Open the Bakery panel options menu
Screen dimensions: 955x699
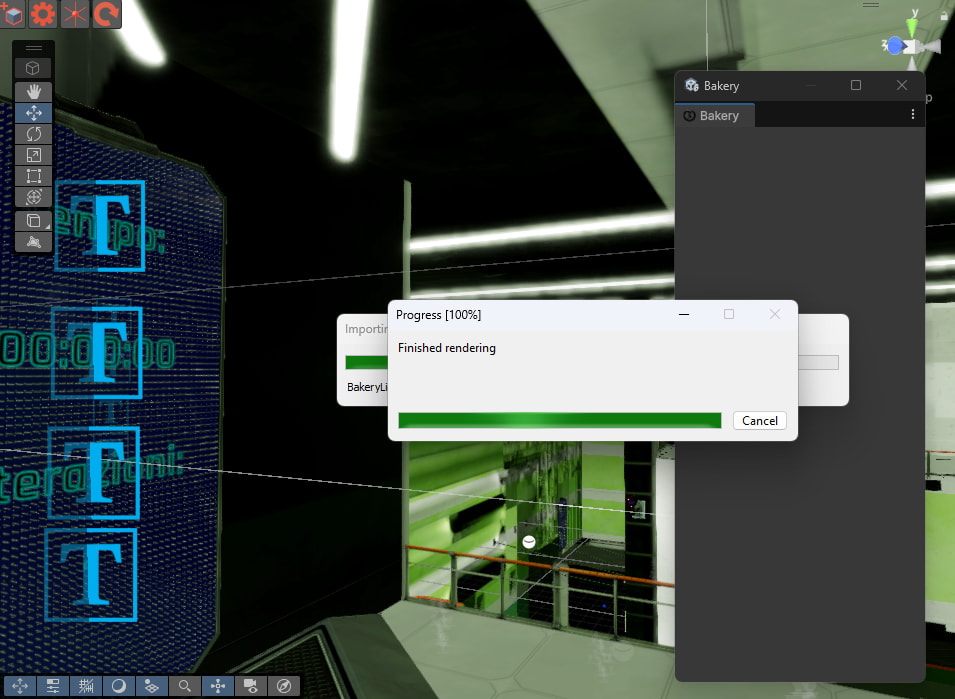[x=912, y=114]
